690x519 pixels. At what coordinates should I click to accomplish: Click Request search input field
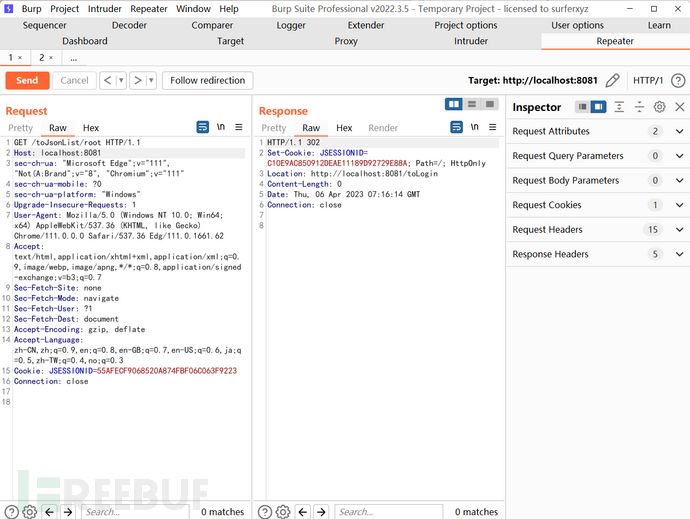[x=135, y=512]
